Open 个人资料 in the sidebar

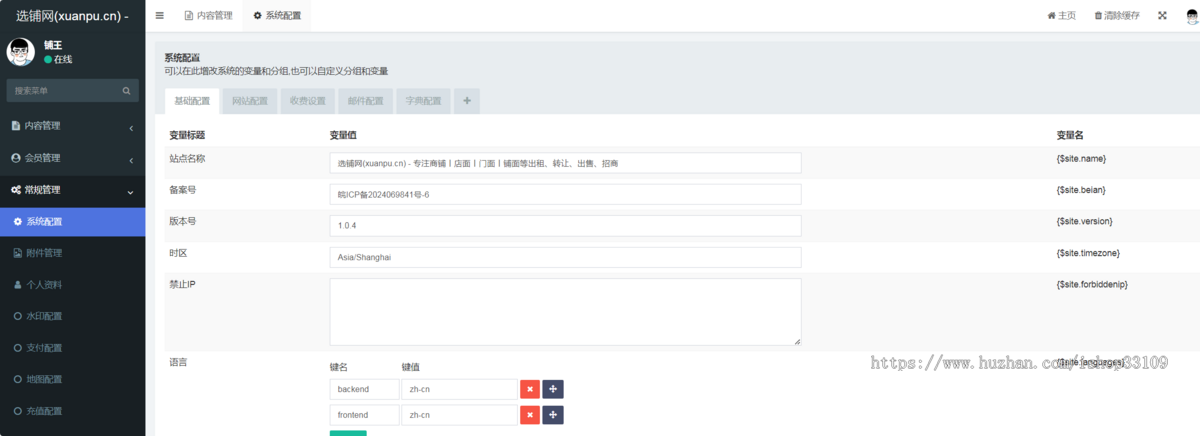(72, 285)
